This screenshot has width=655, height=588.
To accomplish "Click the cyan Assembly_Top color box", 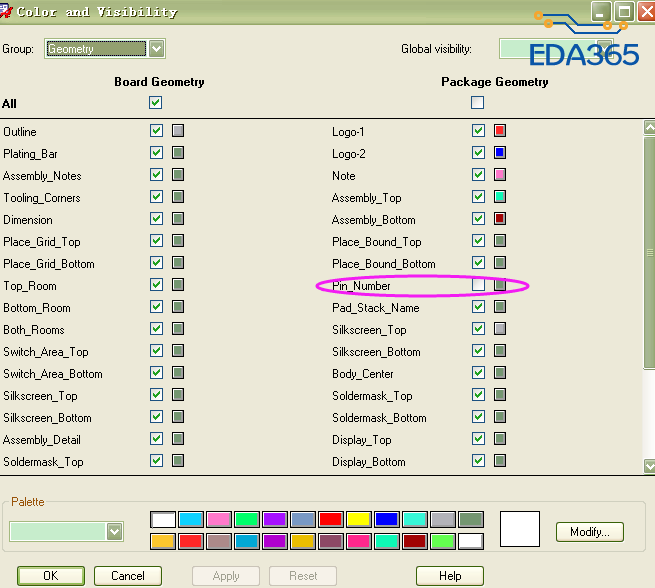I will click(500, 197).
